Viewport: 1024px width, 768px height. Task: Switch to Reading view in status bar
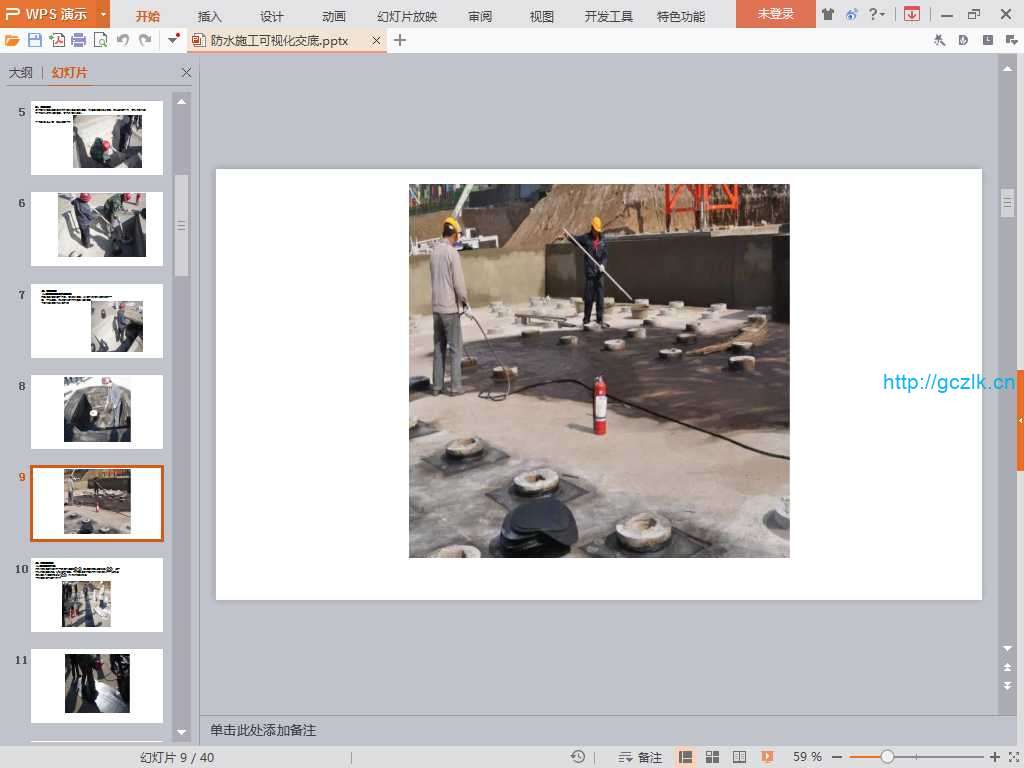[x=740, y=757]
